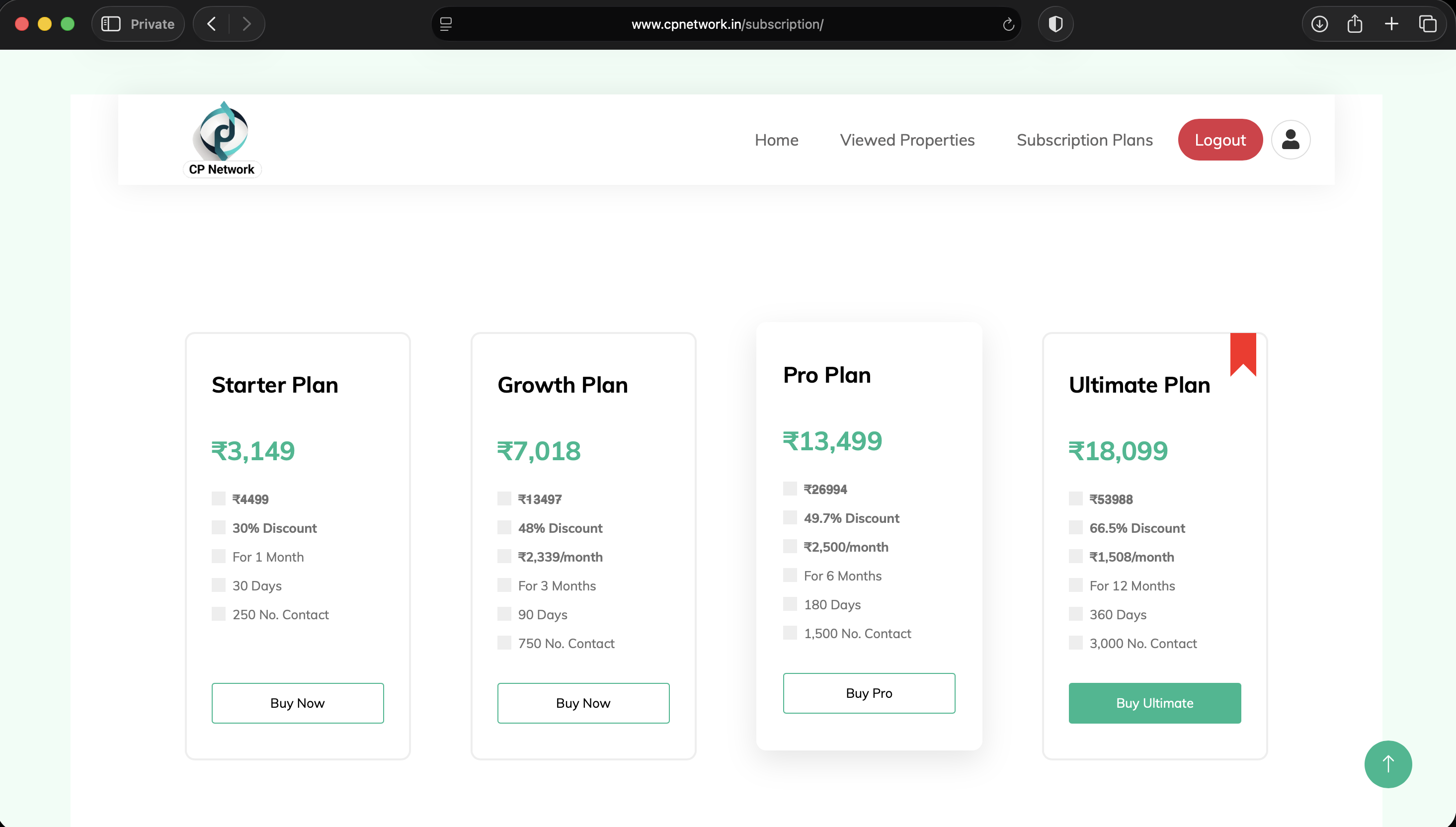The height and width of the screenshot is (827, 1456).
Task: Show the Safari downloads
Action: tap(1319, 24)
